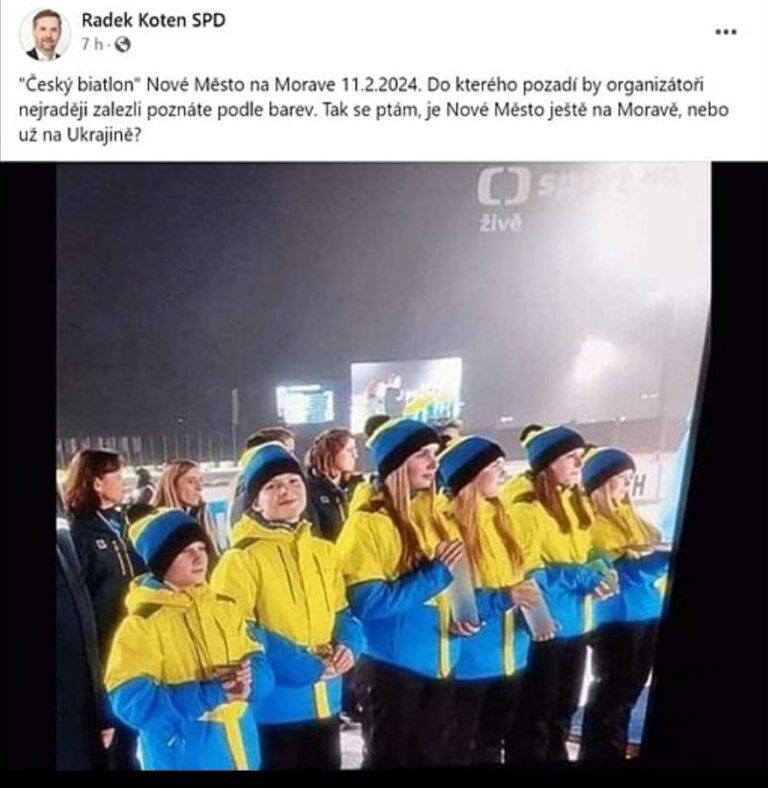The width and height of the screenshot is (768, 788).
Task: Open the "7 h" post timestamp
Action: (x=91, y=45)
